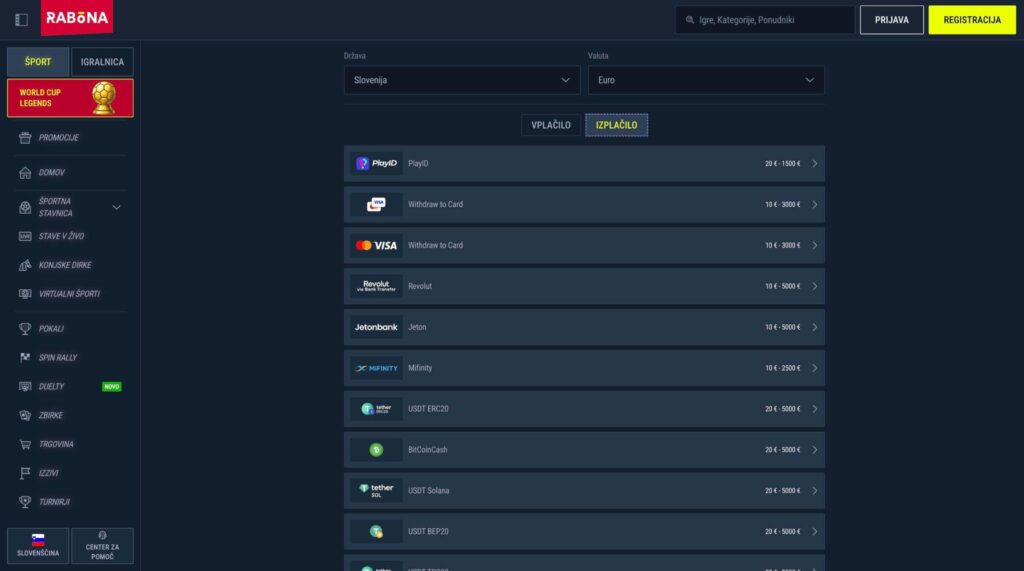Click the Jetonbank payment logo
The width and height of the screenshot is (1024, 571).
[376, 327]
